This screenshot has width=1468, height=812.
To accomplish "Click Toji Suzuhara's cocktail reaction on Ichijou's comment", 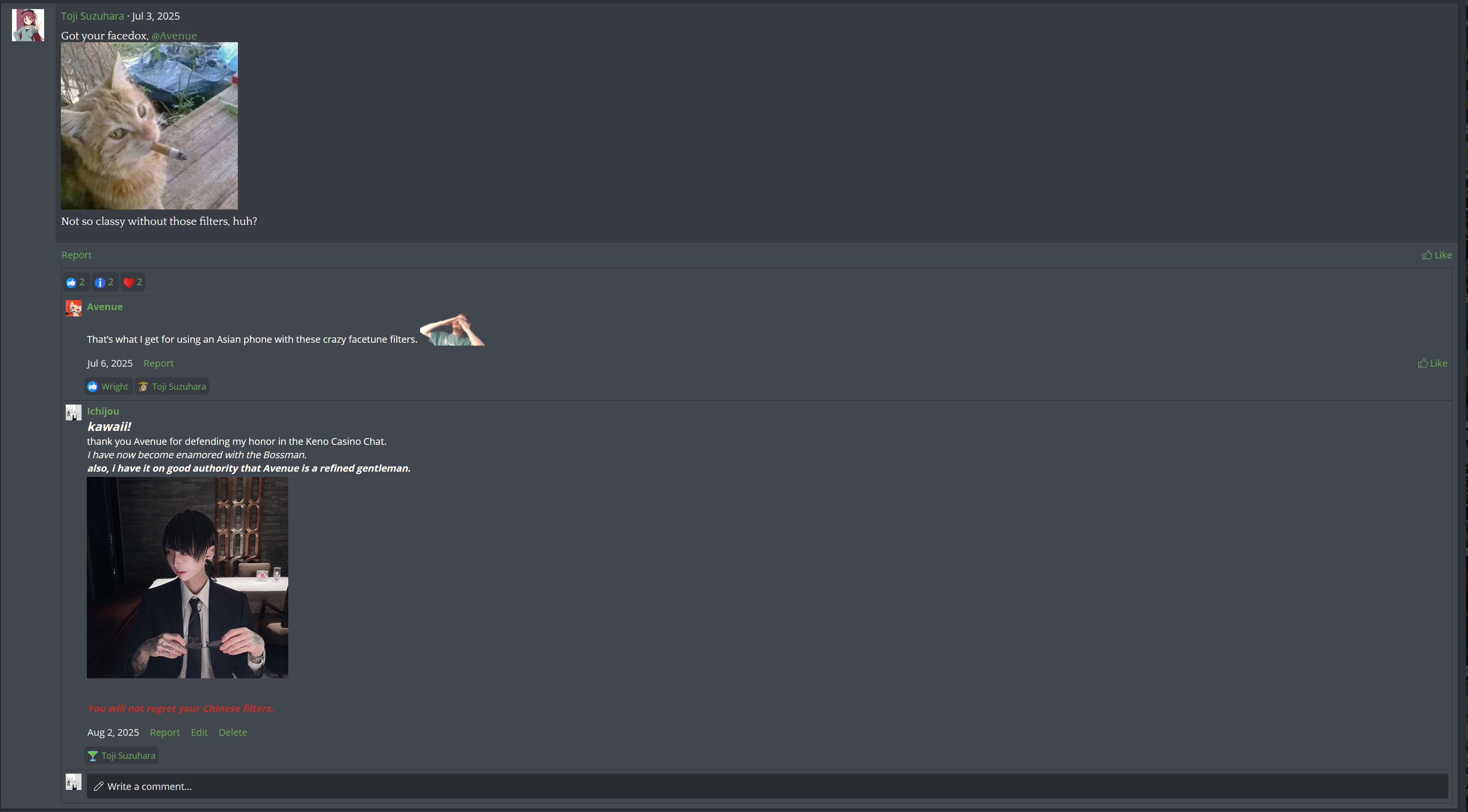I will pyautogui.click(x=121, y=755).
